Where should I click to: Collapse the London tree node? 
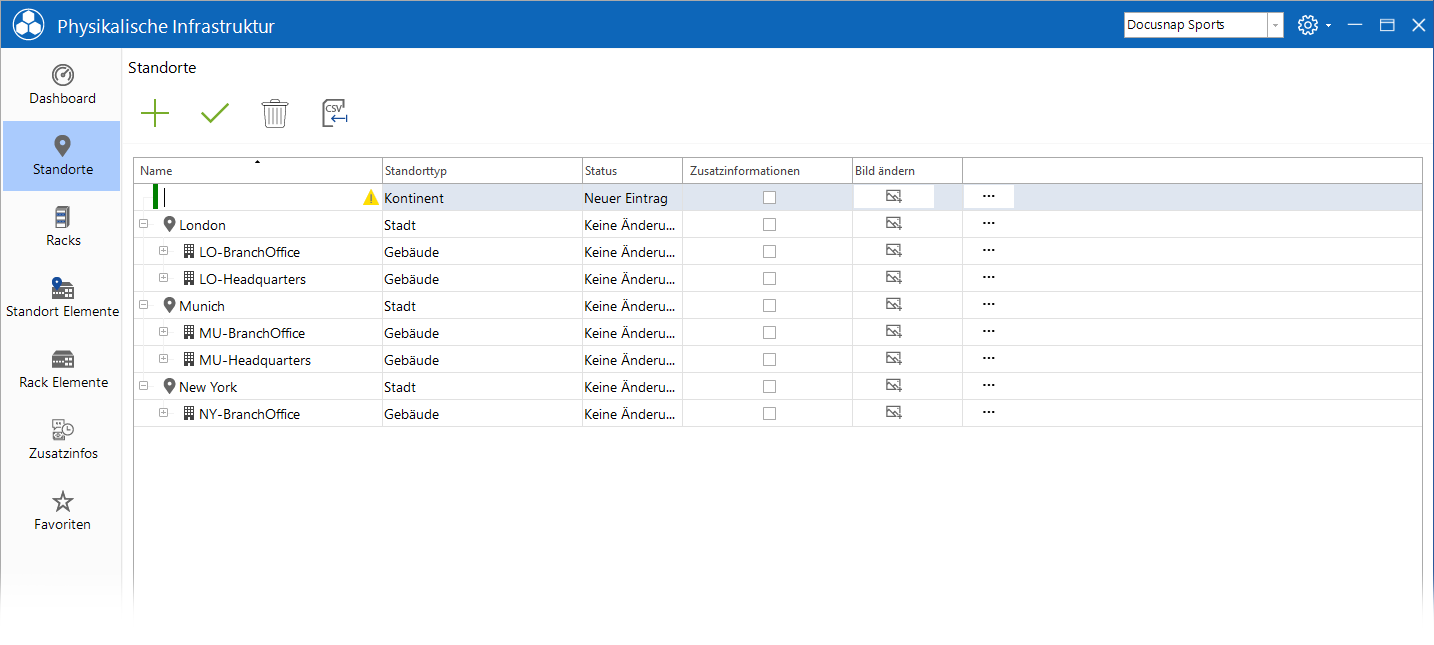click(144, 225)
